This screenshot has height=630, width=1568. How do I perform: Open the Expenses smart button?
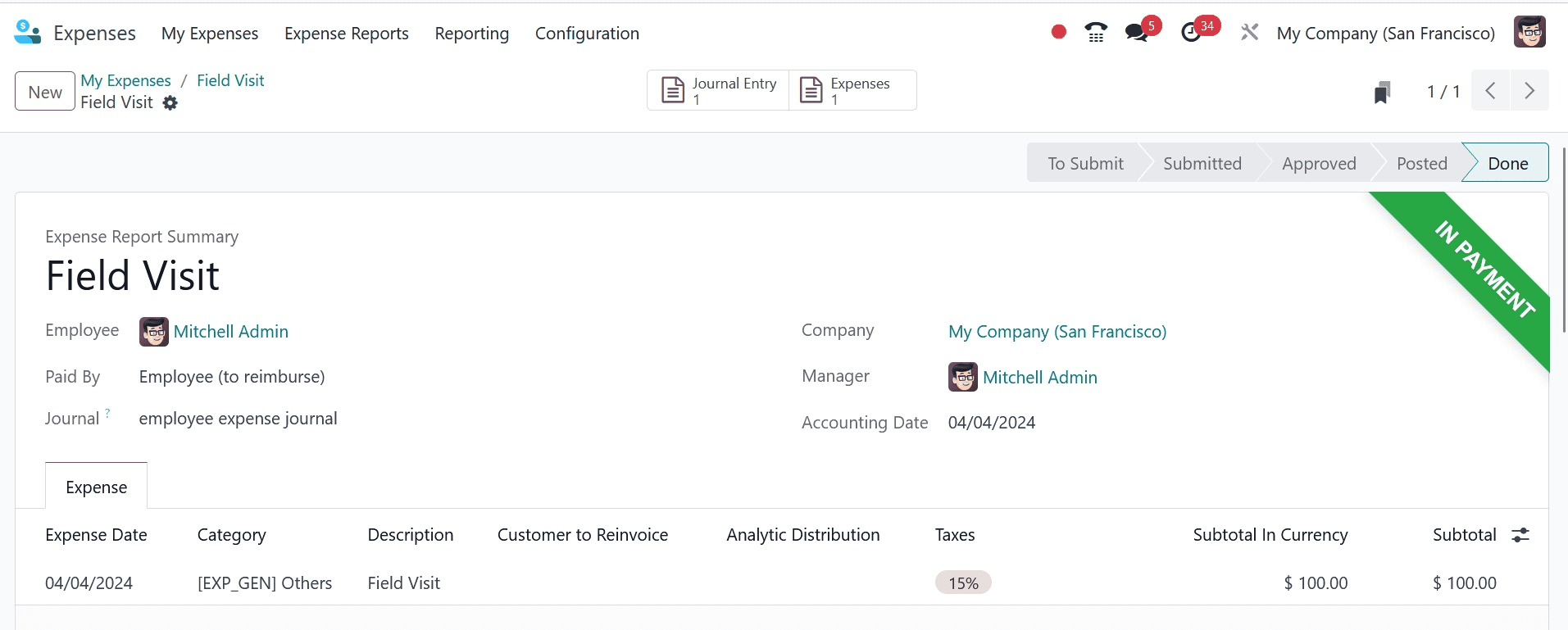852,90
